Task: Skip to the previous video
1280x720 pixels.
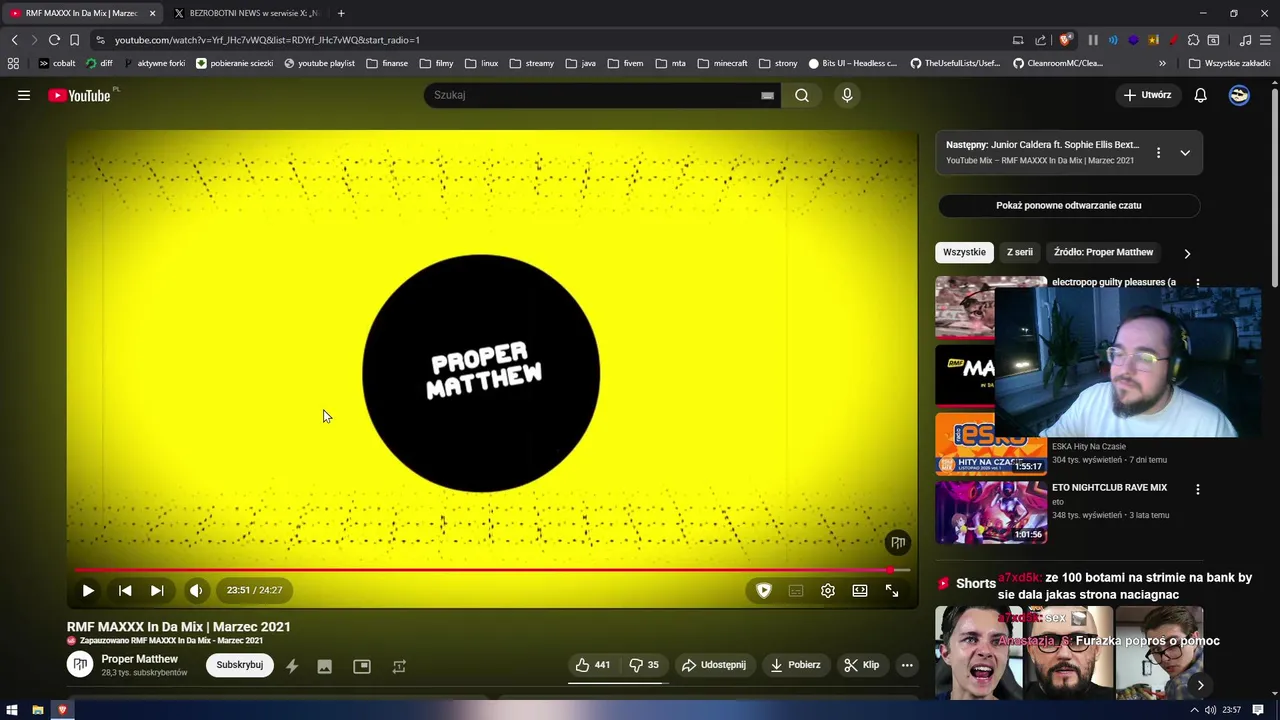Action: click(x=125, y=590)
